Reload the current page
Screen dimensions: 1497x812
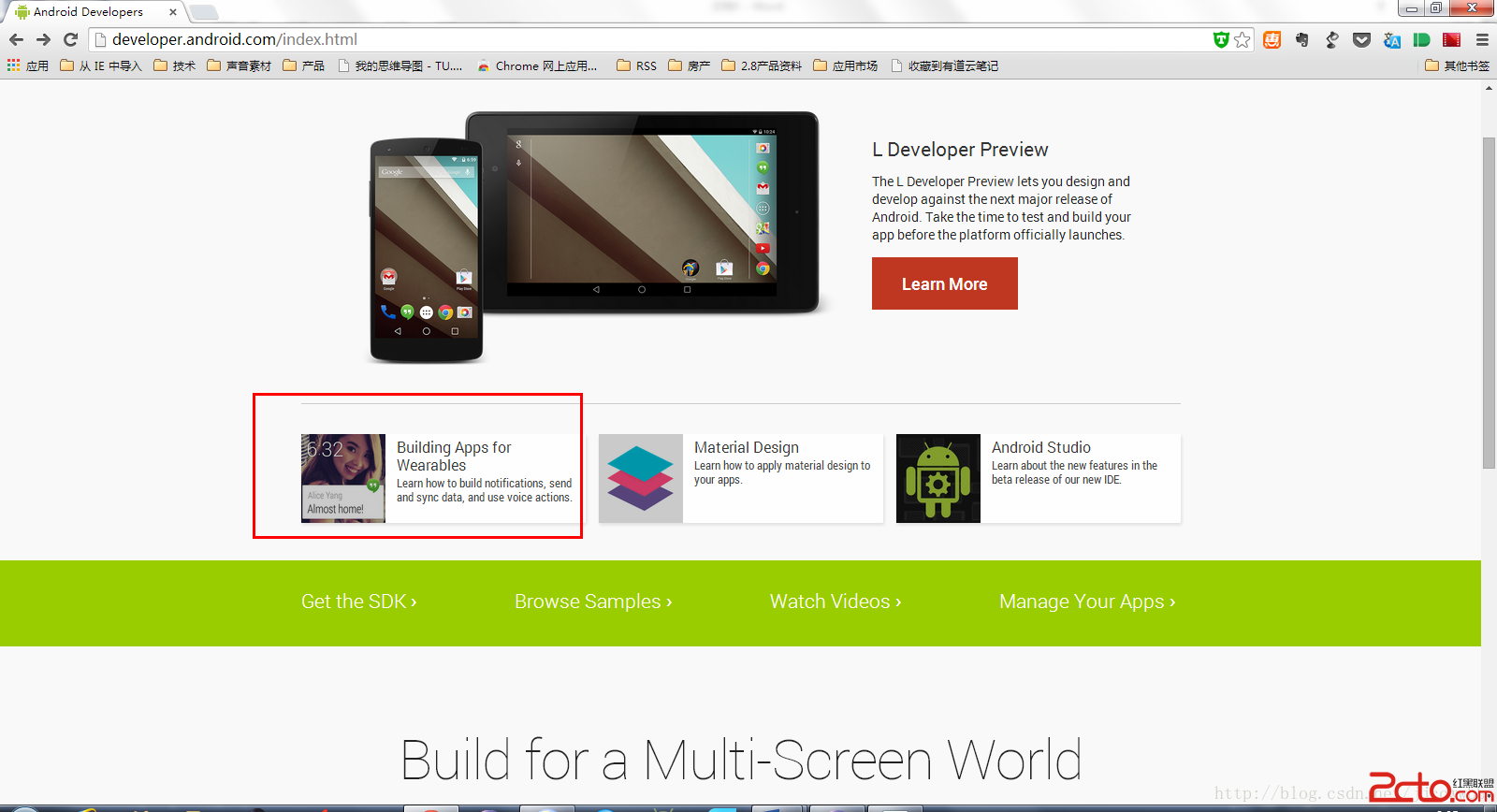[x=70, y=39]
